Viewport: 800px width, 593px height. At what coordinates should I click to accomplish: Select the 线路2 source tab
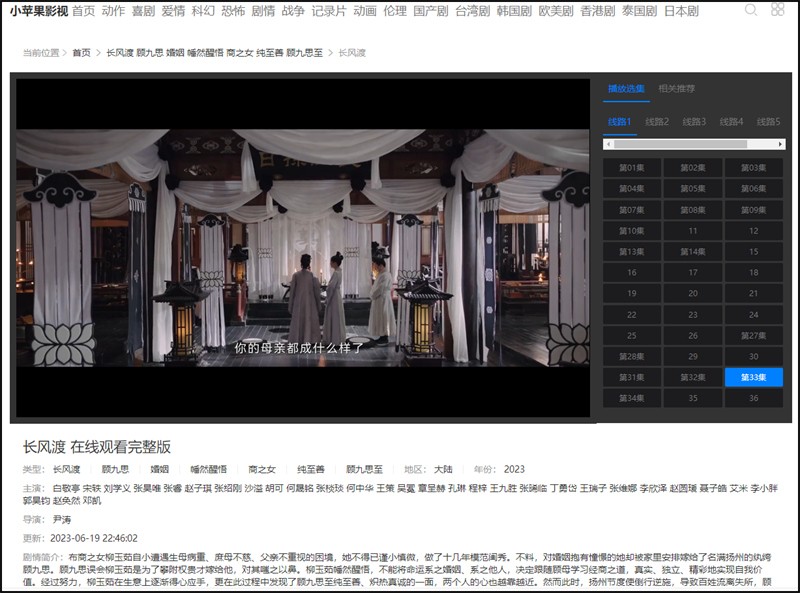[x=657, y=122]
